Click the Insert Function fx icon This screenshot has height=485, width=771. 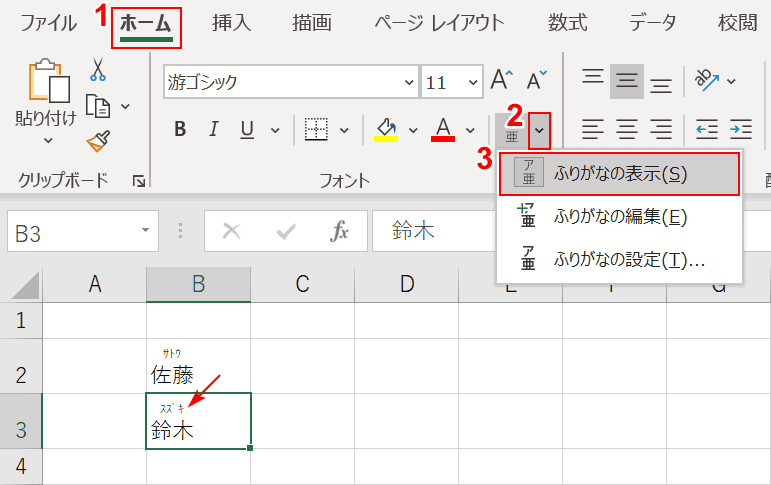pos(339,231)
